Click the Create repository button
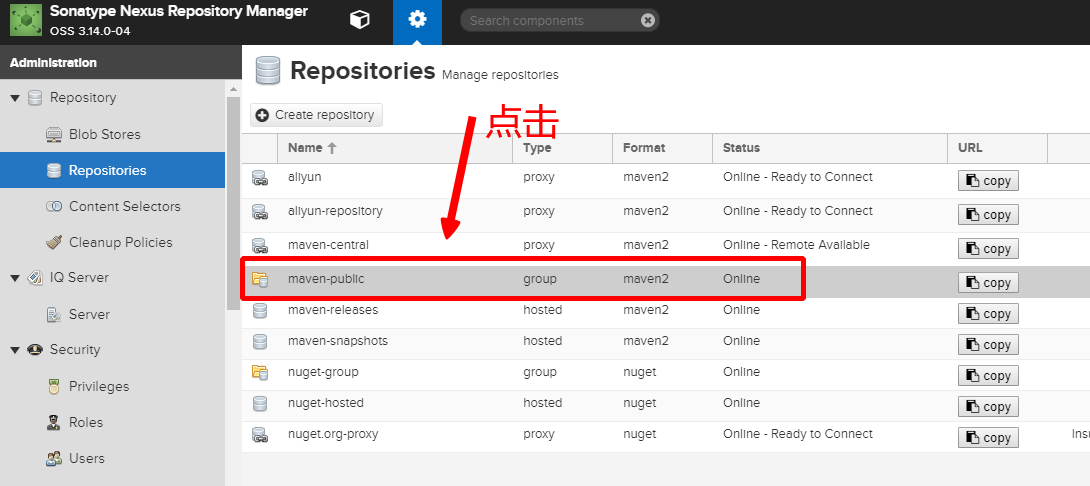The image size is (1090, 486). [x=316, y=115]
